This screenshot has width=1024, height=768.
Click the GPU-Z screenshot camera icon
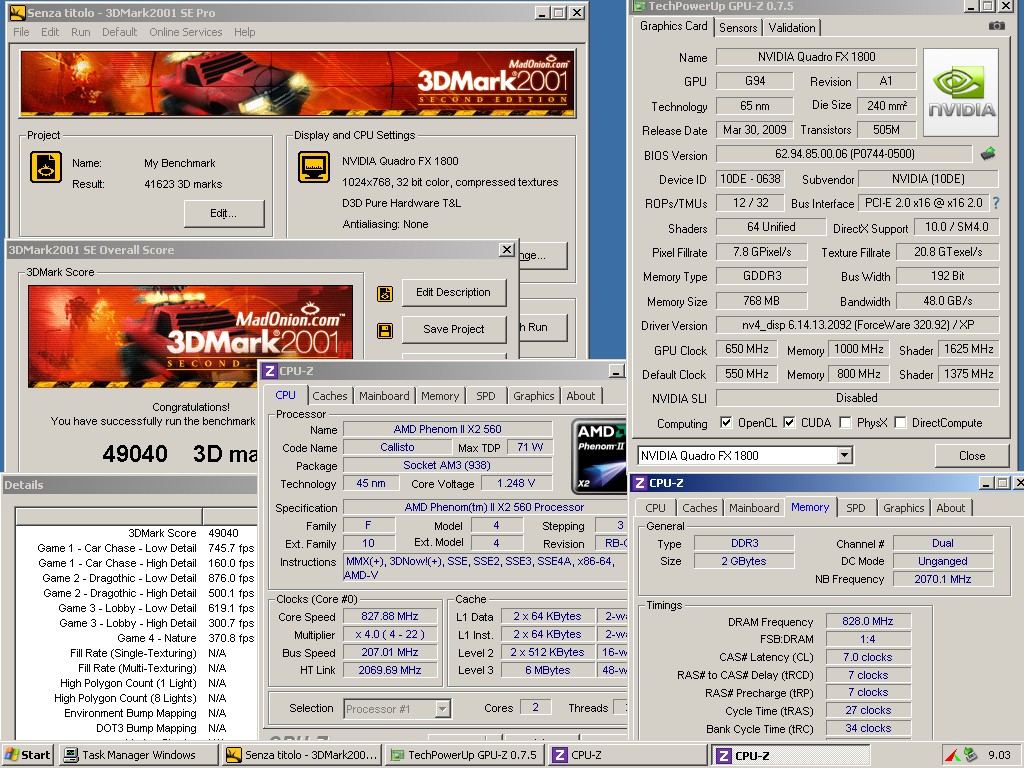(x=997, y=25)
